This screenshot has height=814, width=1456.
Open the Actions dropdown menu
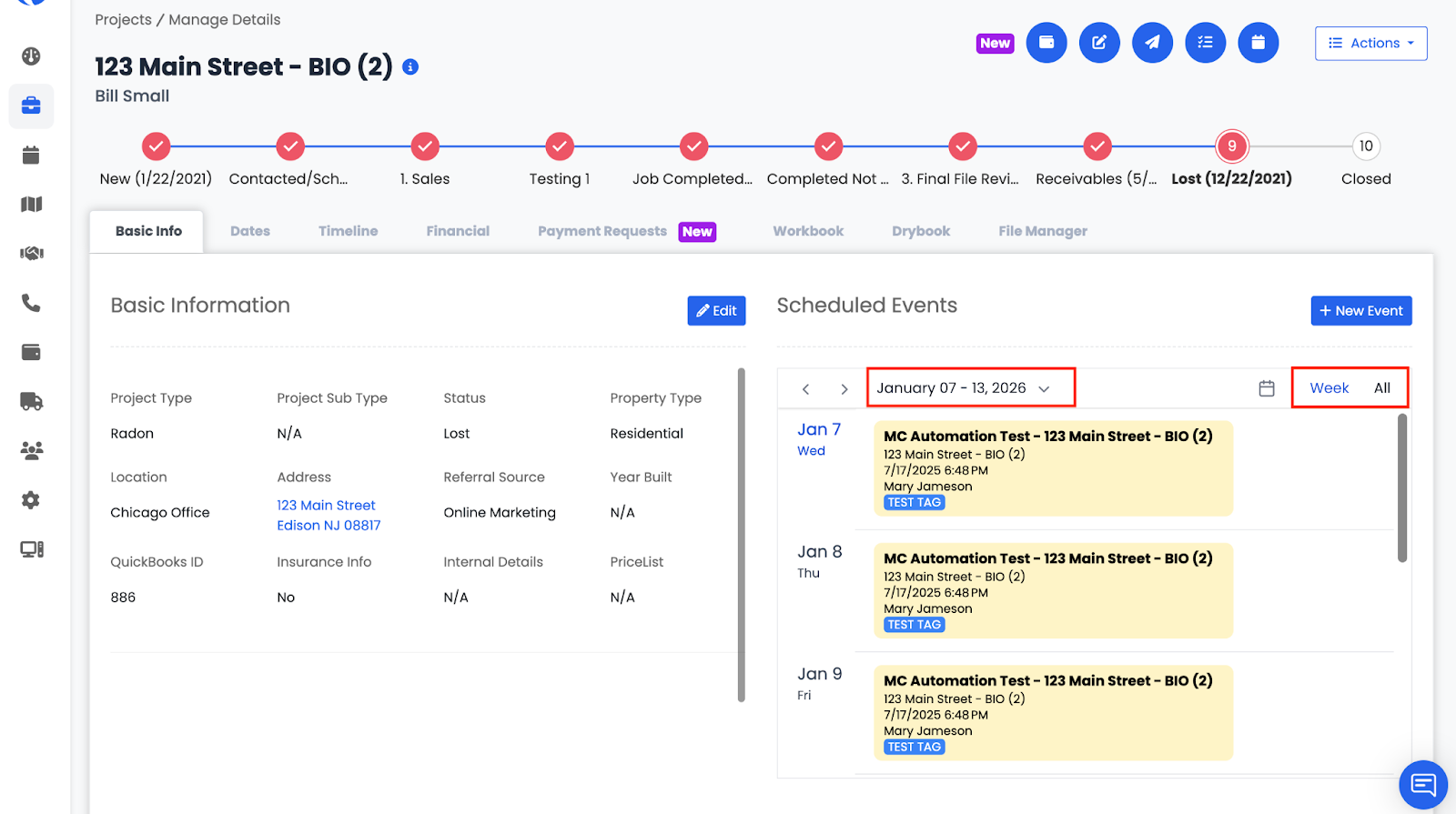tap(1370, 44)
